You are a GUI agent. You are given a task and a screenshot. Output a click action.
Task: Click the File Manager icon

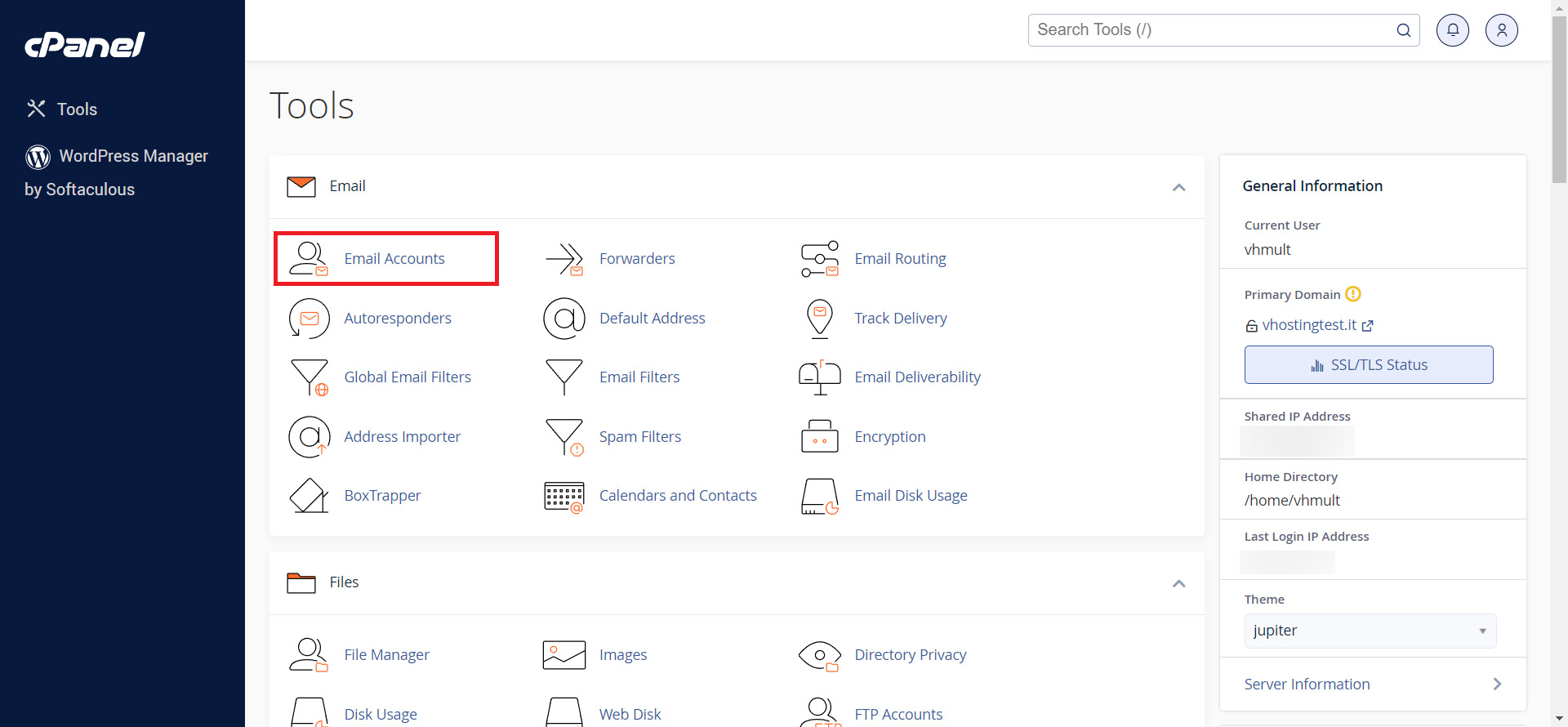[309, 655]
